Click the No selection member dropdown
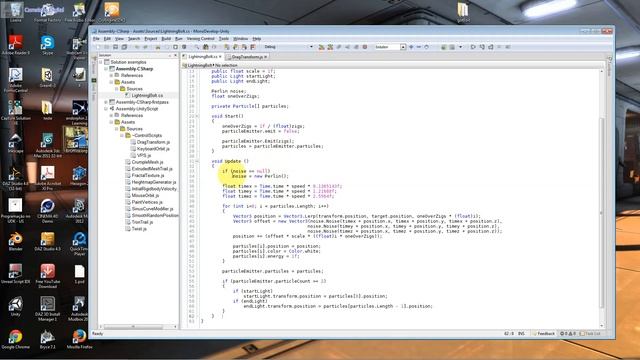 click(x=226, y=65)
